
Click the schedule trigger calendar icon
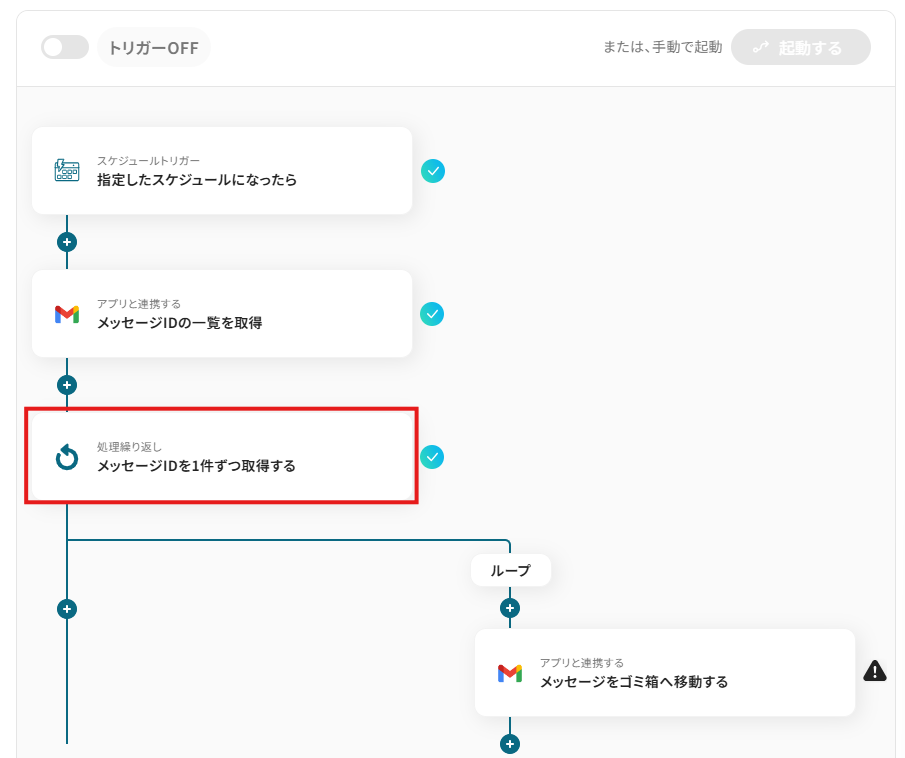point(67,171)
